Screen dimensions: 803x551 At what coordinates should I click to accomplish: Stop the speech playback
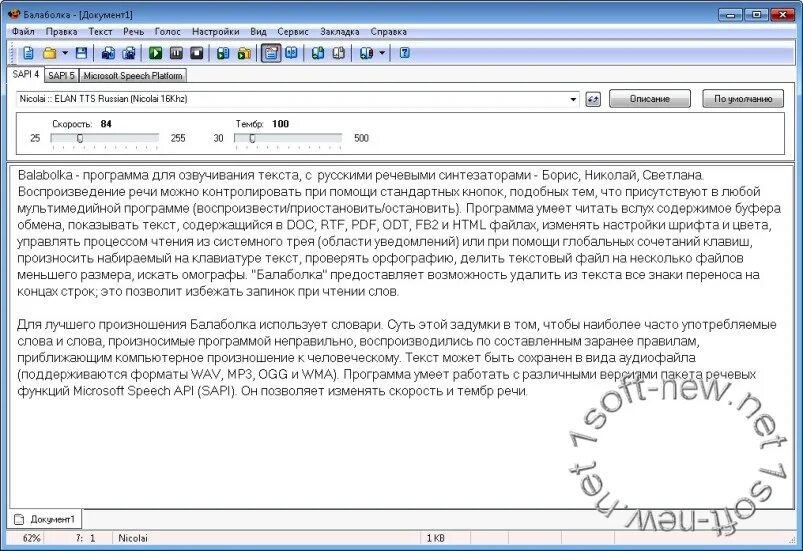[197, 53]
